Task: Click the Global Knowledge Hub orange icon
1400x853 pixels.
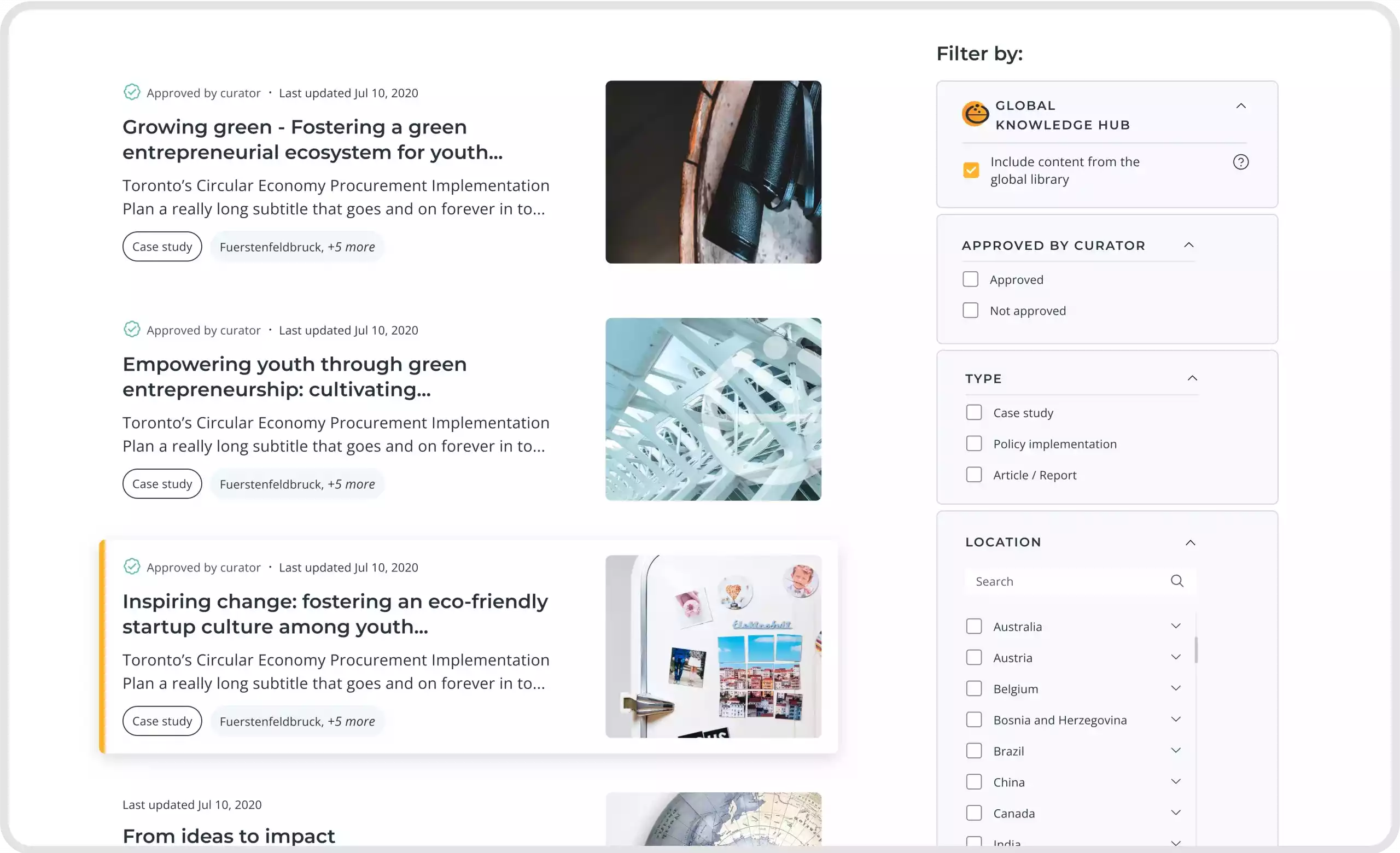Action: tap(975, 113)
